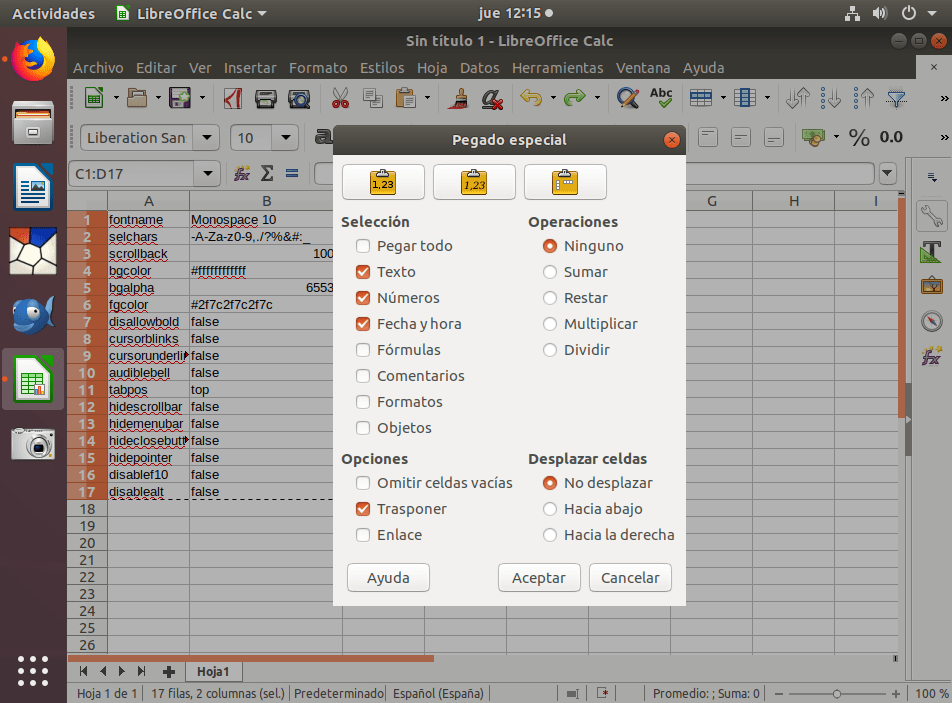952x703 pixels.
Task: Expand the font name dropdown
Action: 207,138
